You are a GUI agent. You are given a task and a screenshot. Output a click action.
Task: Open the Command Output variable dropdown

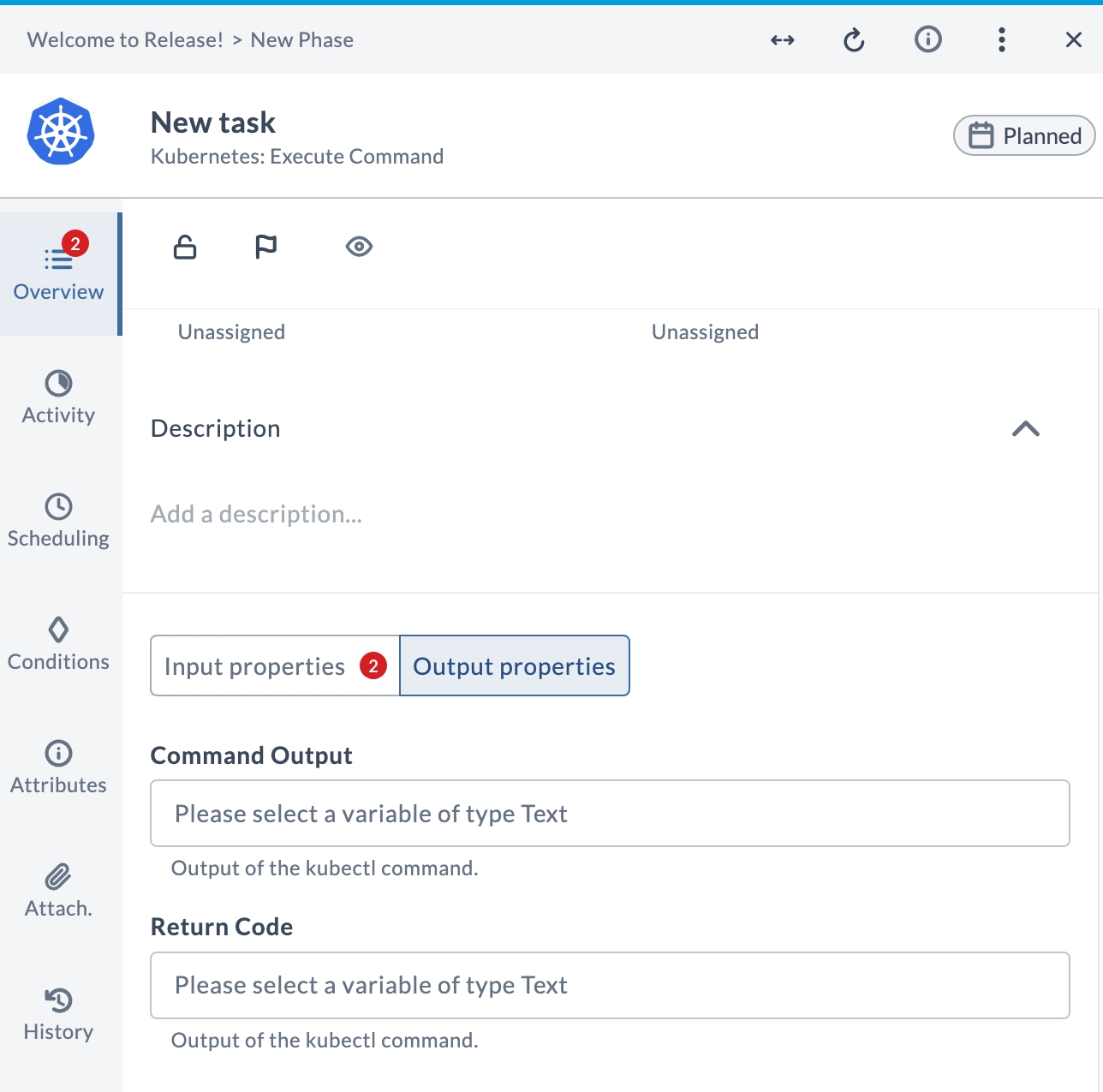click(610, 813)
